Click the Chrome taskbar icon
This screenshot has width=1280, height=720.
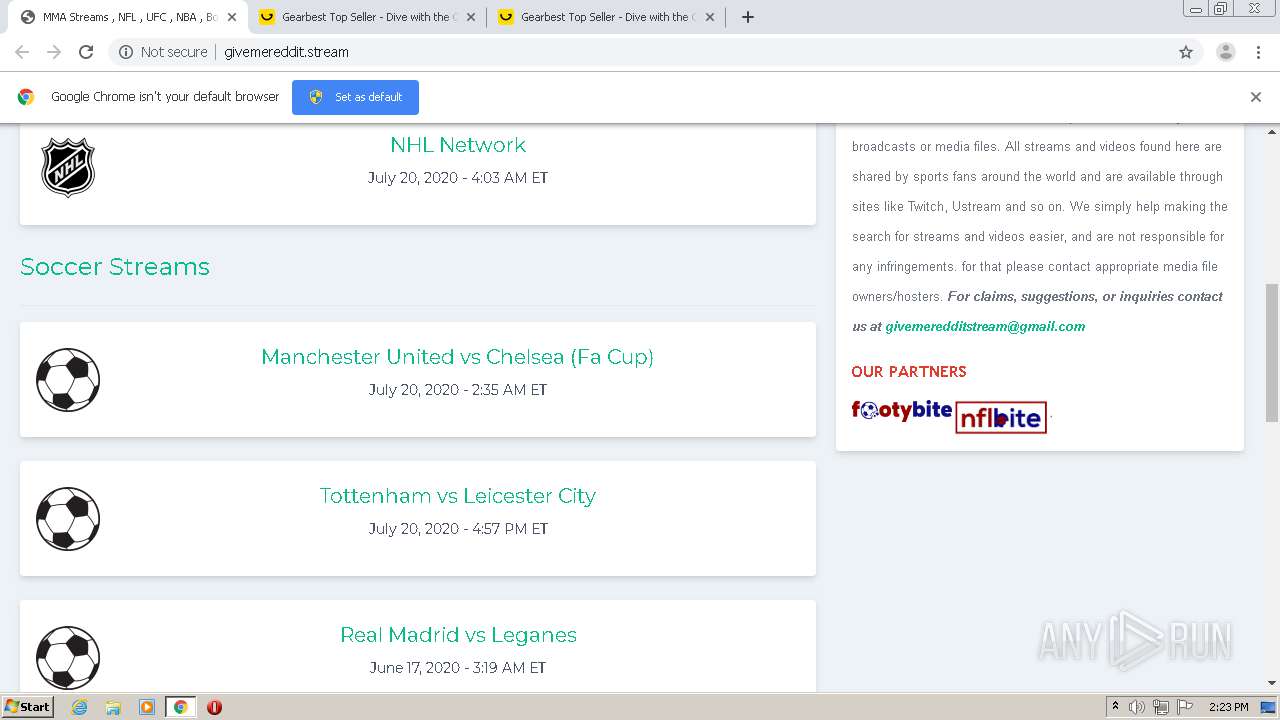point(181,707)
